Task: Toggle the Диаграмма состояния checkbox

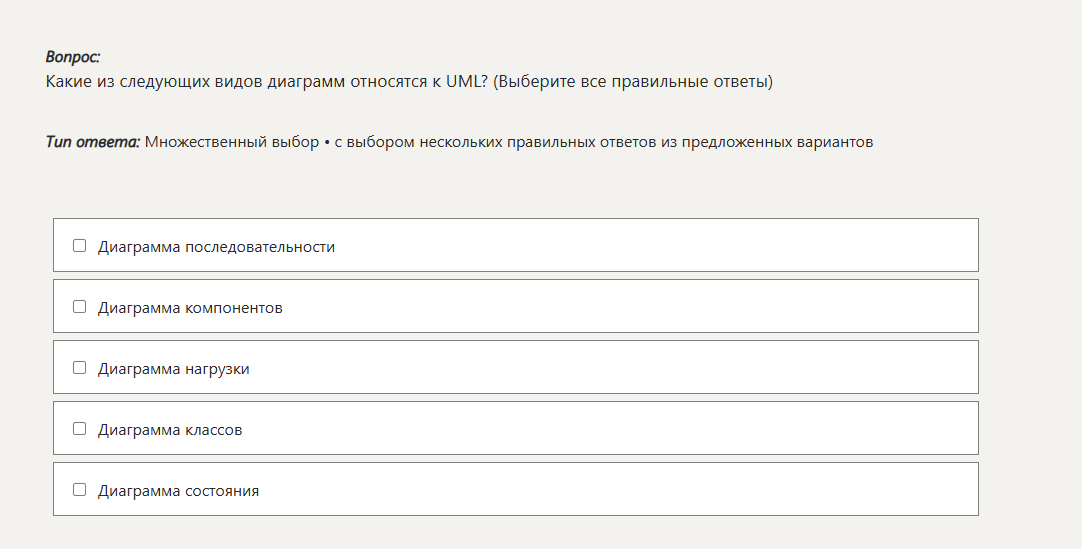Action: [79, 489]
